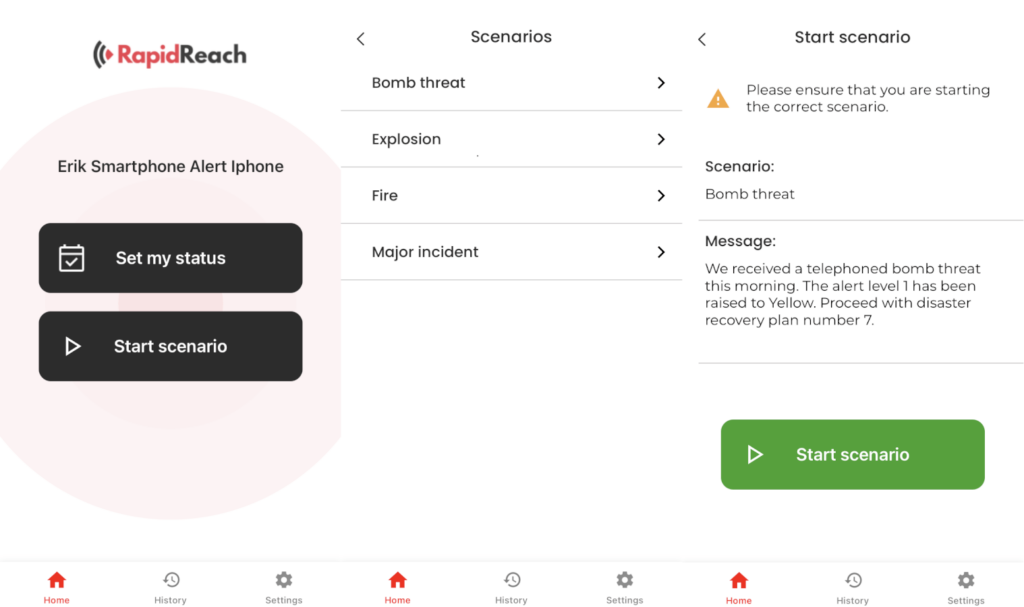Tap the Settings gear icon below the Scenarios list
The image size is (1024, 607).
(x=625, y=581)
